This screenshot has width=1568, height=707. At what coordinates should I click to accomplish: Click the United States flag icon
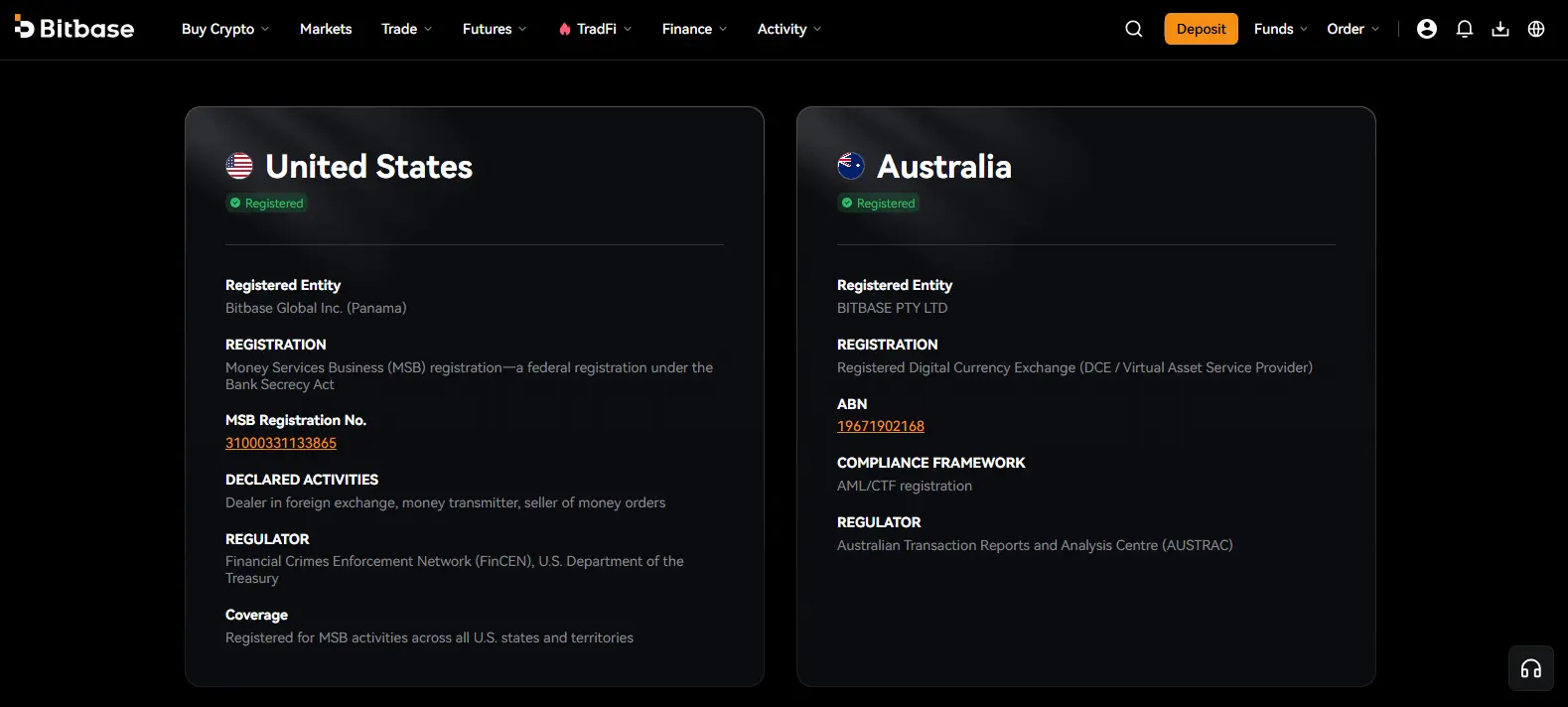point(239,166)
